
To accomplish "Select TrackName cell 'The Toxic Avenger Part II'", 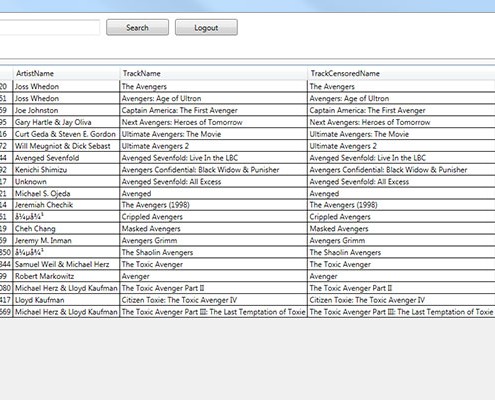I will (x=213, y=288).
